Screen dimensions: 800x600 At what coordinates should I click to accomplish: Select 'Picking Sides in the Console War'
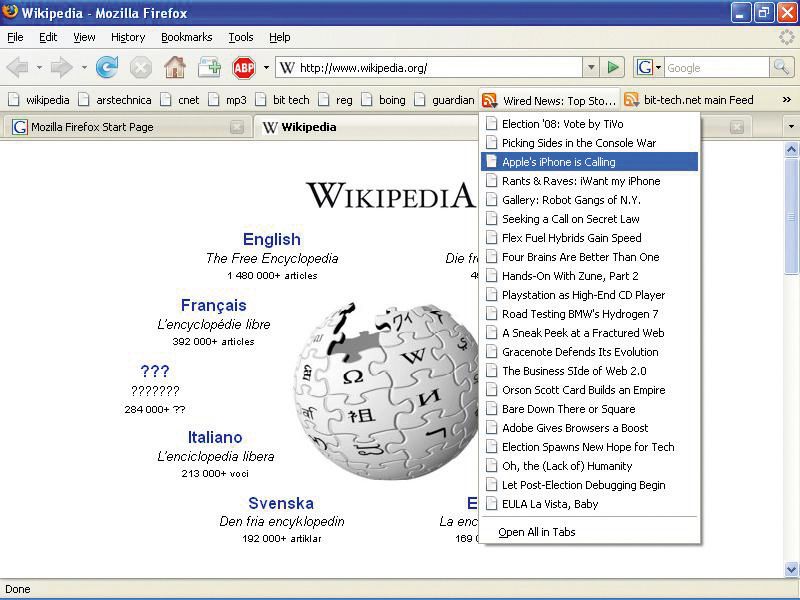tap(589, 143)
